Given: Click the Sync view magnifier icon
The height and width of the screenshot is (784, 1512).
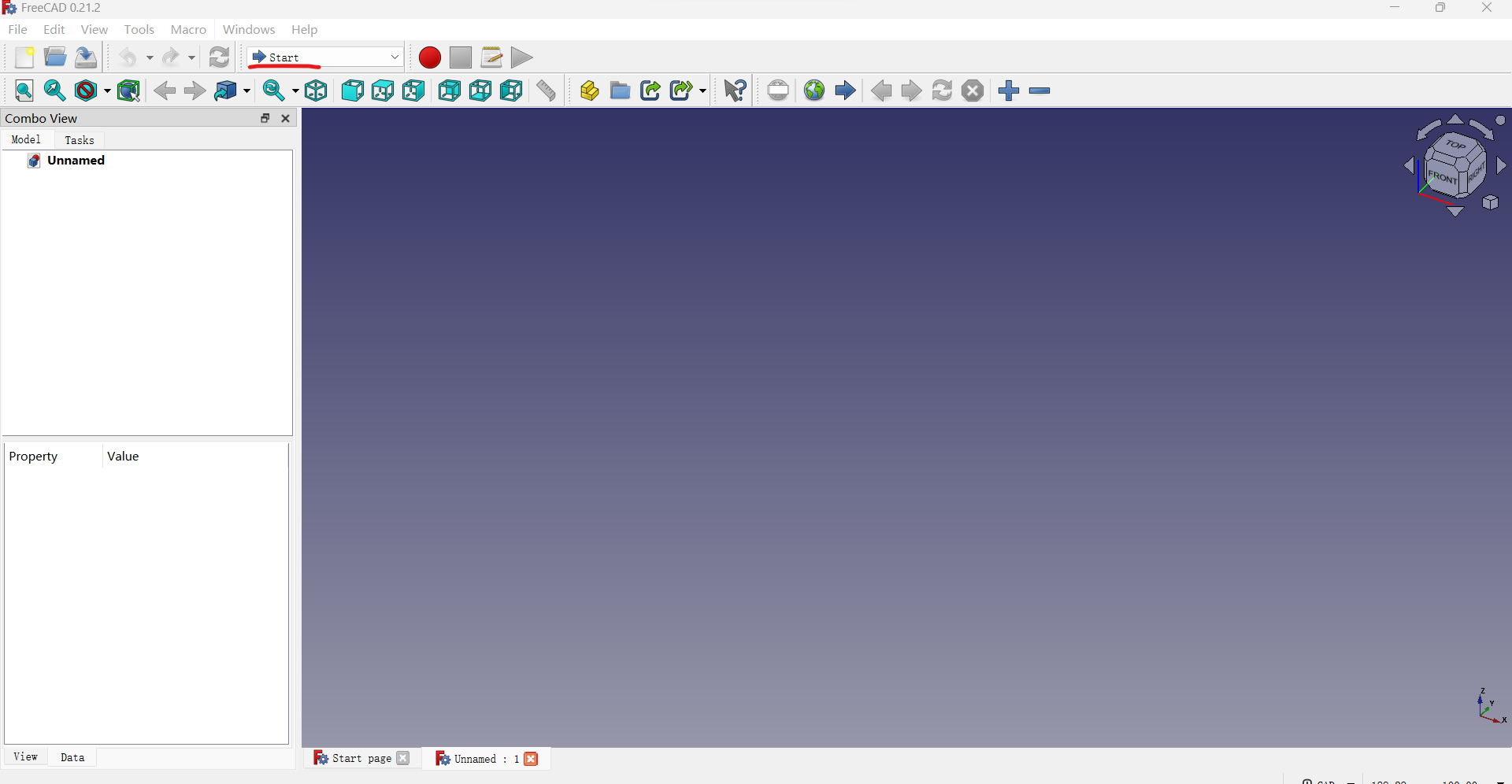Looking at the screenshot, I should (x=273, y=91).
